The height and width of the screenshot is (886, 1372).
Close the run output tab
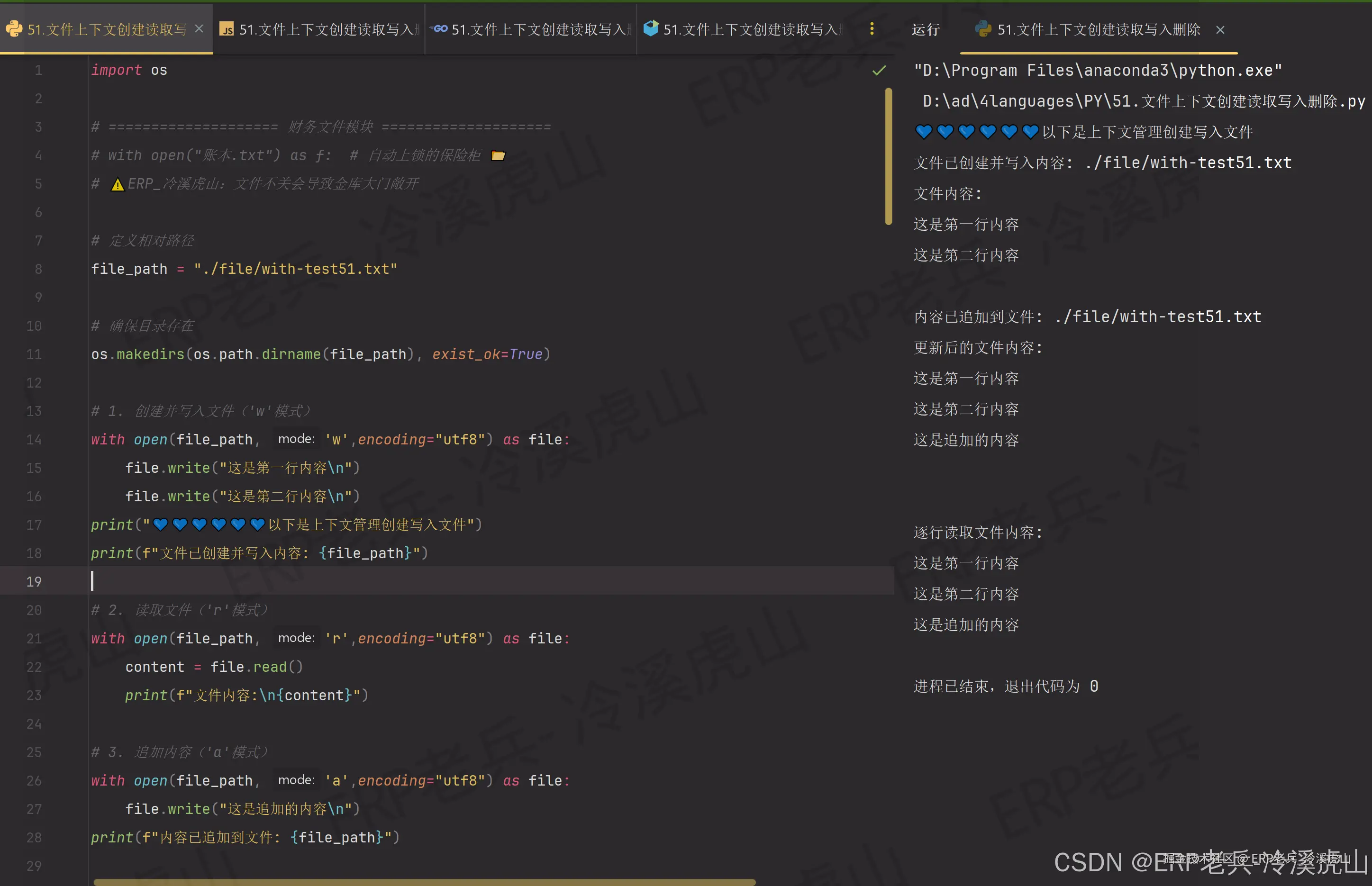click(x=1220, y=30)
